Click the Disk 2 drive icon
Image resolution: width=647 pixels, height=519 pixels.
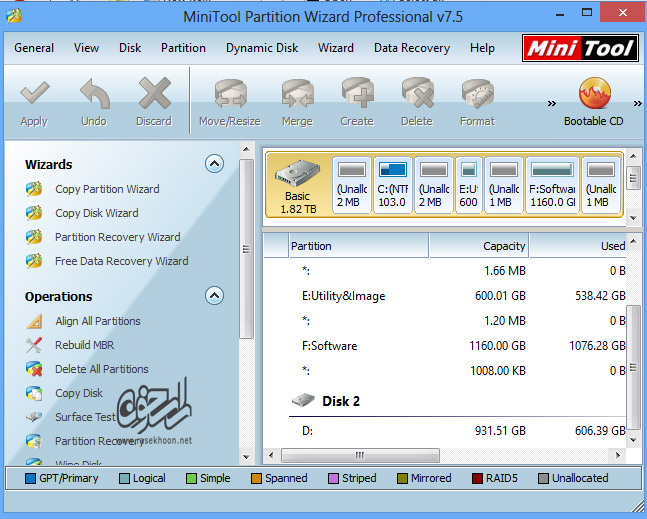[303, 400]
